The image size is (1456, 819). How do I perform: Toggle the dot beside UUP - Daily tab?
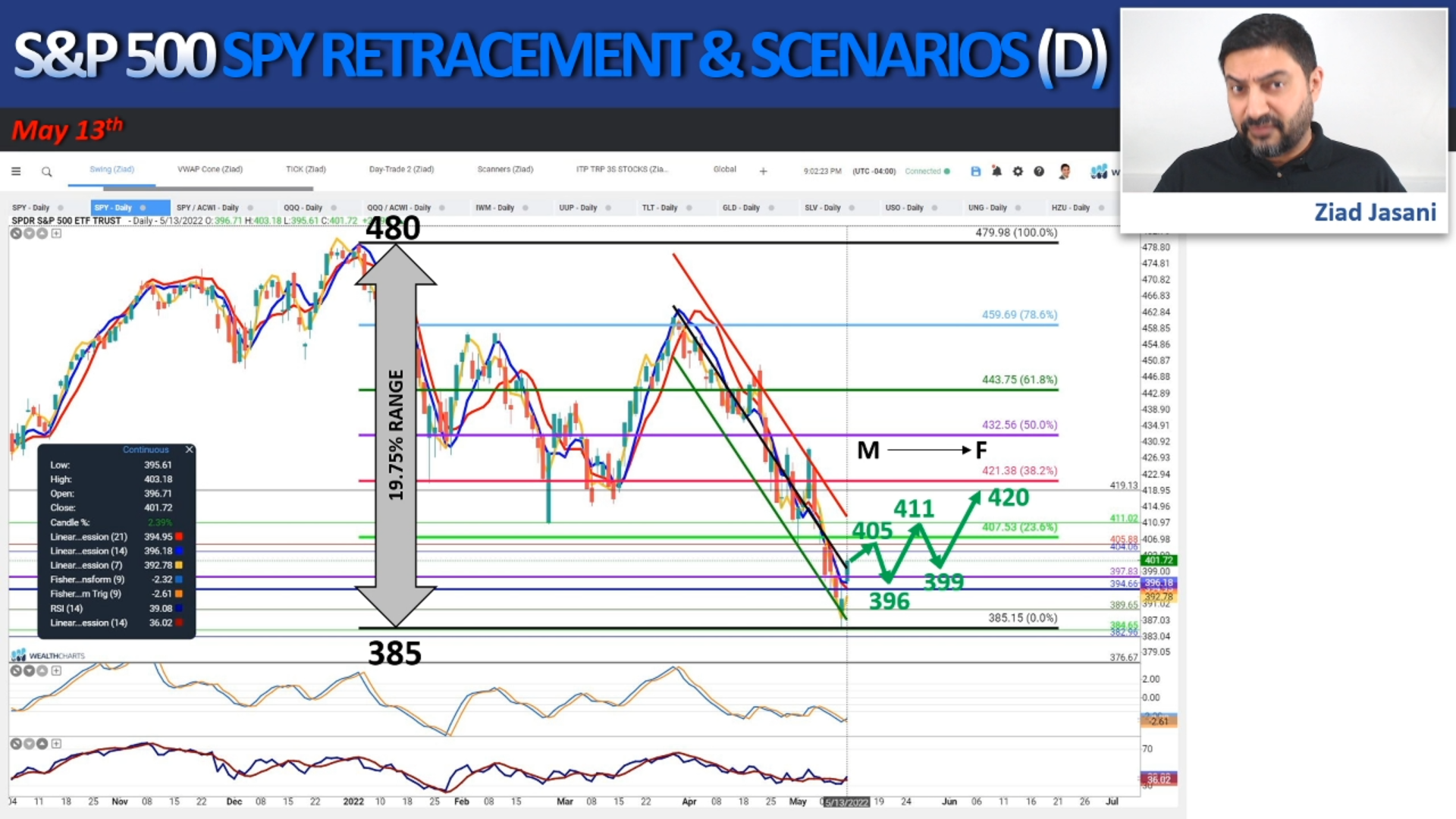tap(608, 208)
